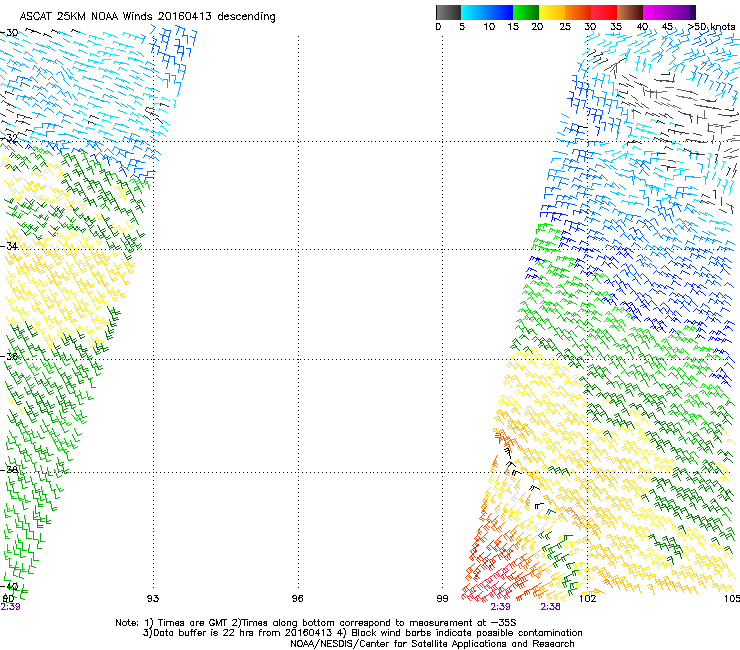Click the legend scale value '35'
The height and width of the screenshot is (650, 740).
pyautogui.click(x=616, y=27)
